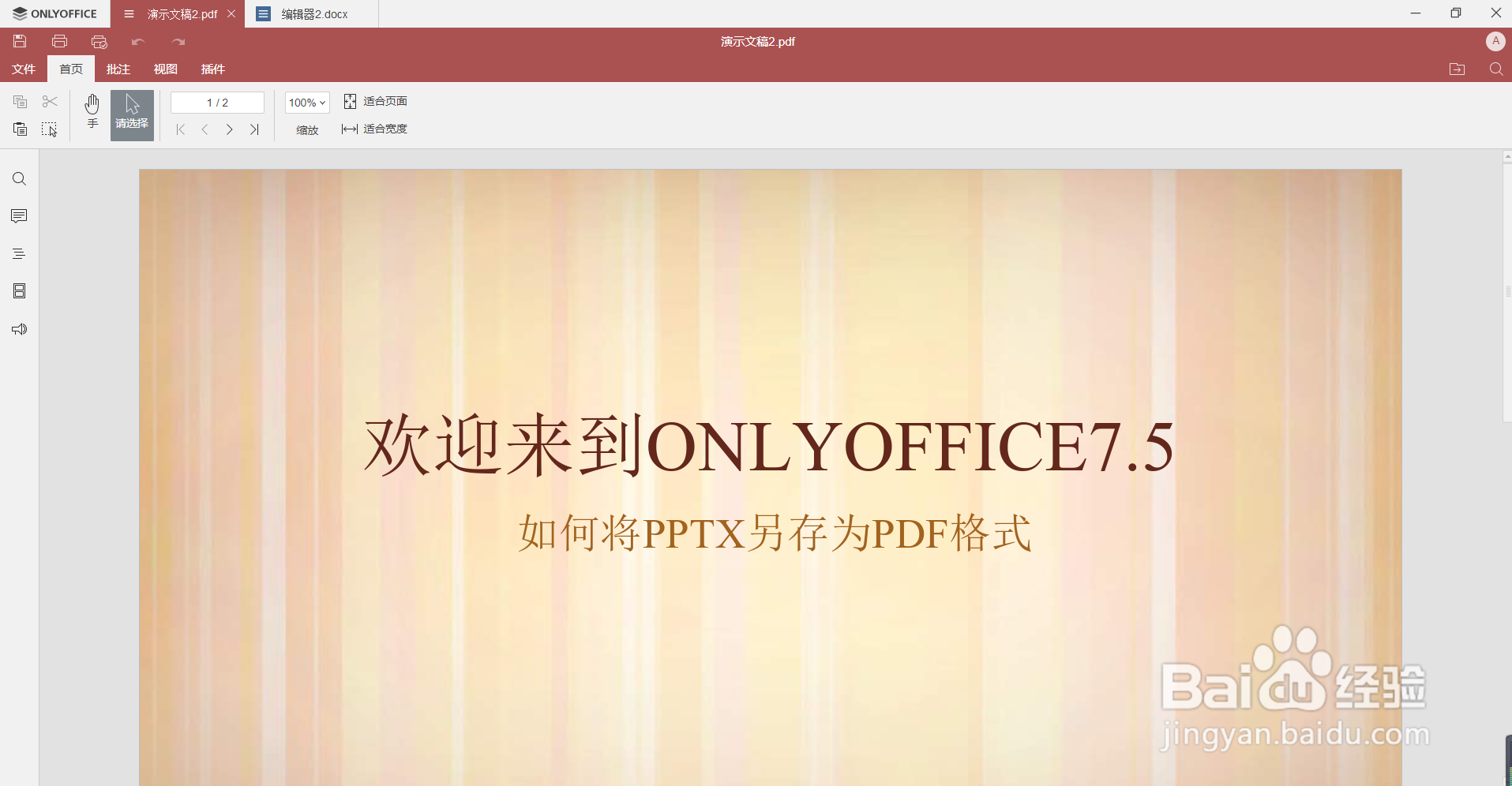This screenshot has width=1512, height=786.
Task: Activate the Select (请选择) tool
Action: tap(132, 115)
